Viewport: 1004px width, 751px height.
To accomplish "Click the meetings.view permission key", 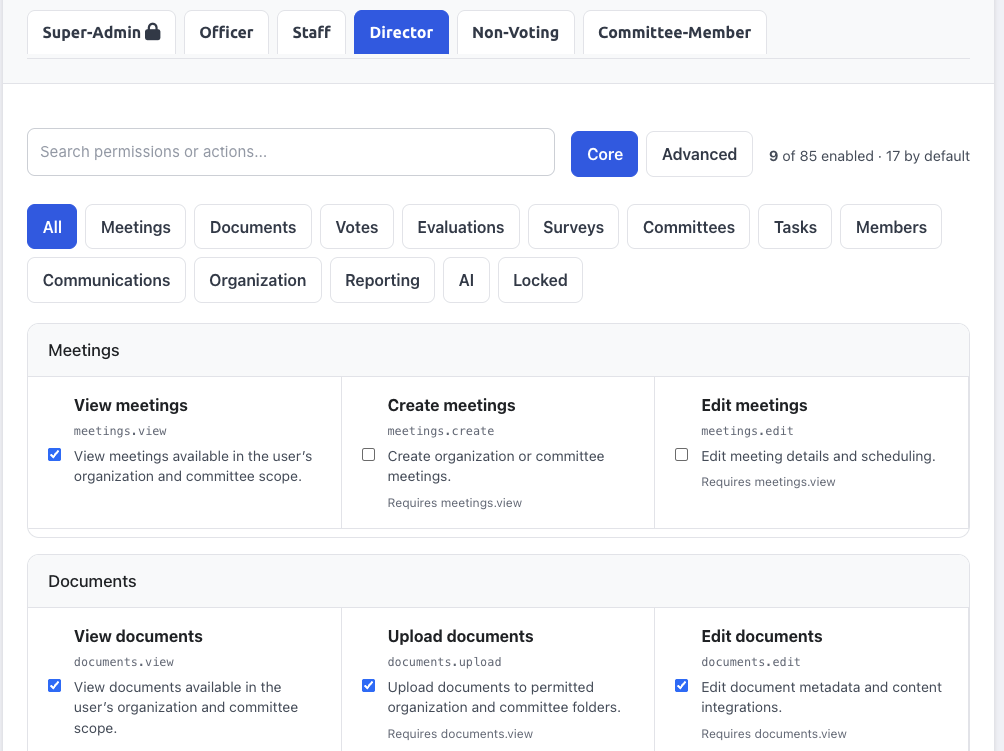I will [x=120, y=431].
